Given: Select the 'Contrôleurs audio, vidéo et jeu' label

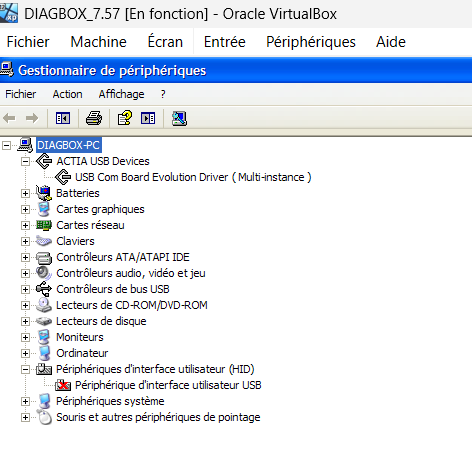Looking at the screenshot, I should 131,273.
